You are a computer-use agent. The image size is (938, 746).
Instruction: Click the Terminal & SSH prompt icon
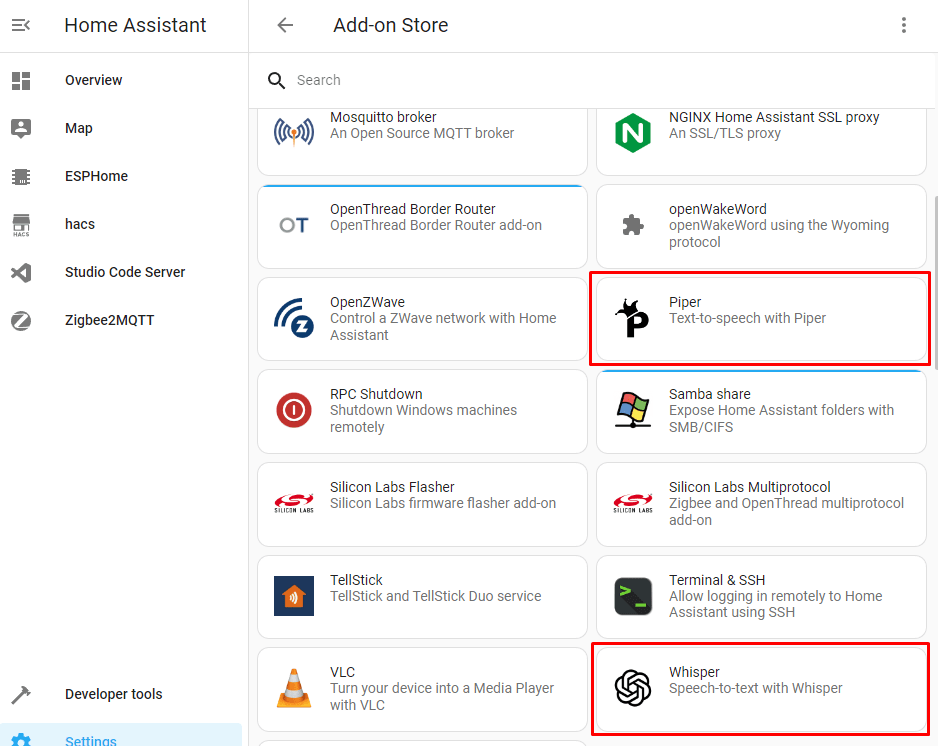click(633, 596)
